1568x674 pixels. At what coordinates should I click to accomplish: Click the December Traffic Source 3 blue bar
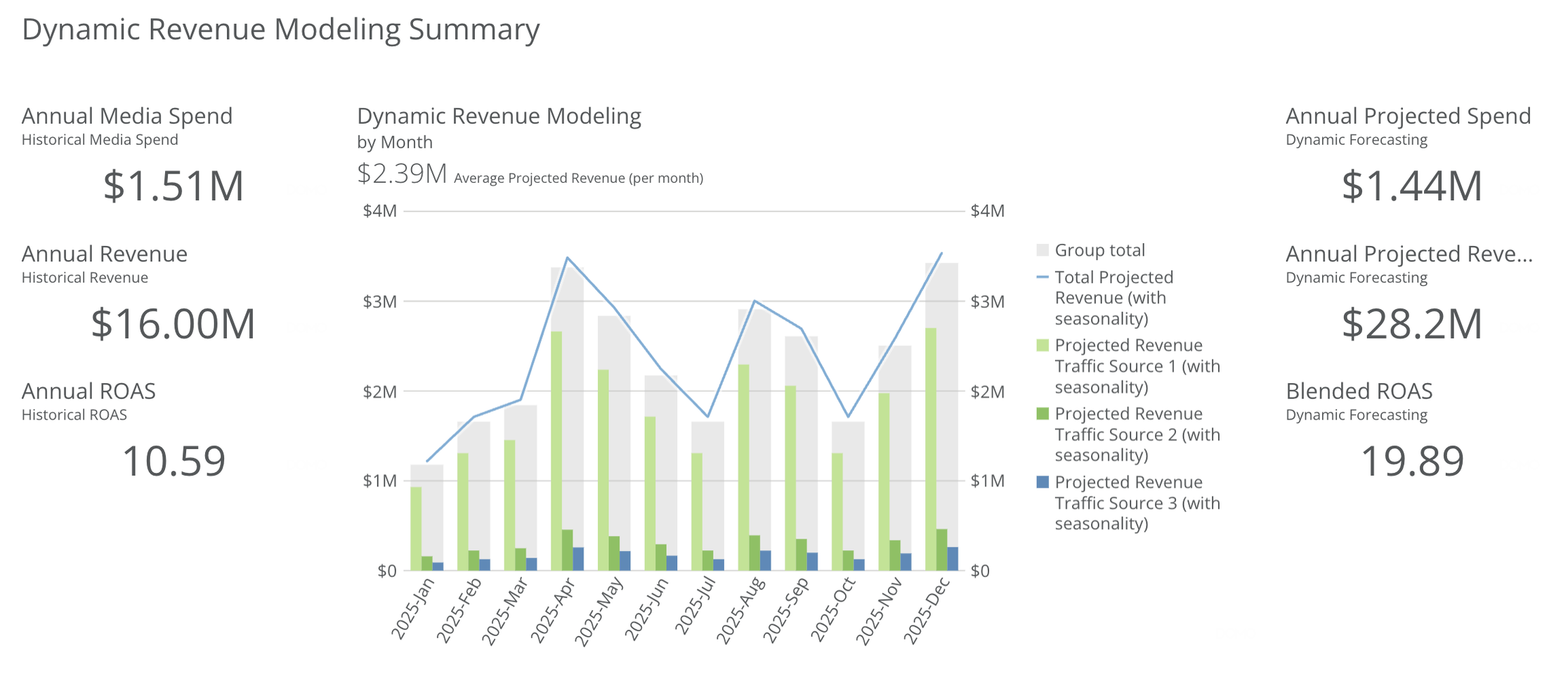click(953, 559)
